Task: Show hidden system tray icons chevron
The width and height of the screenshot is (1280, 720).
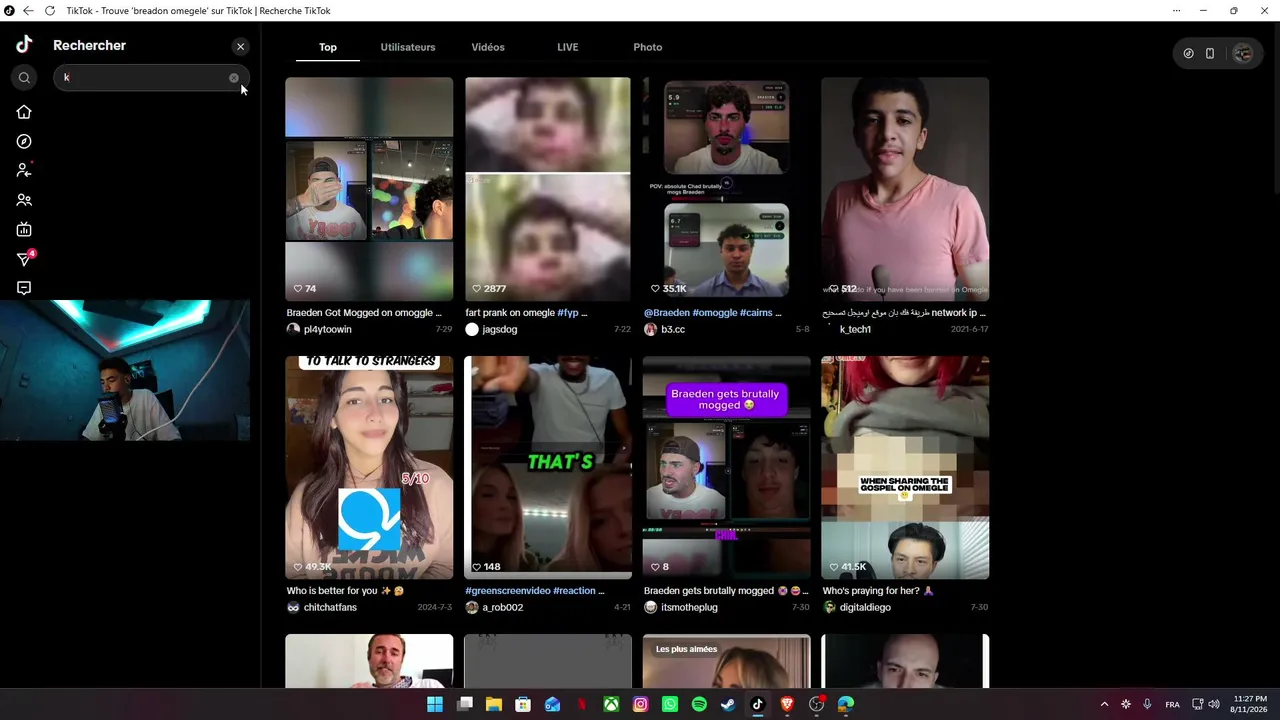Action: point(1104,704)
